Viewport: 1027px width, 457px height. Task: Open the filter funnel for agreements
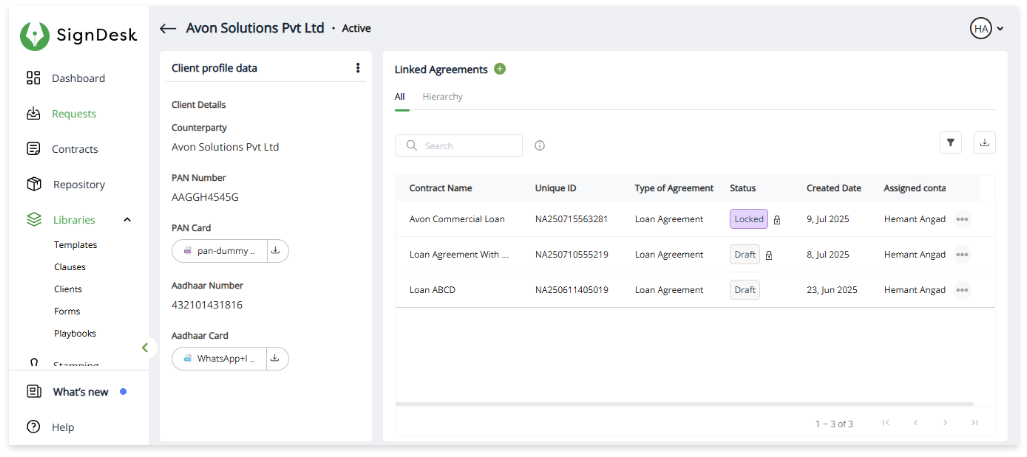[950, 143]
